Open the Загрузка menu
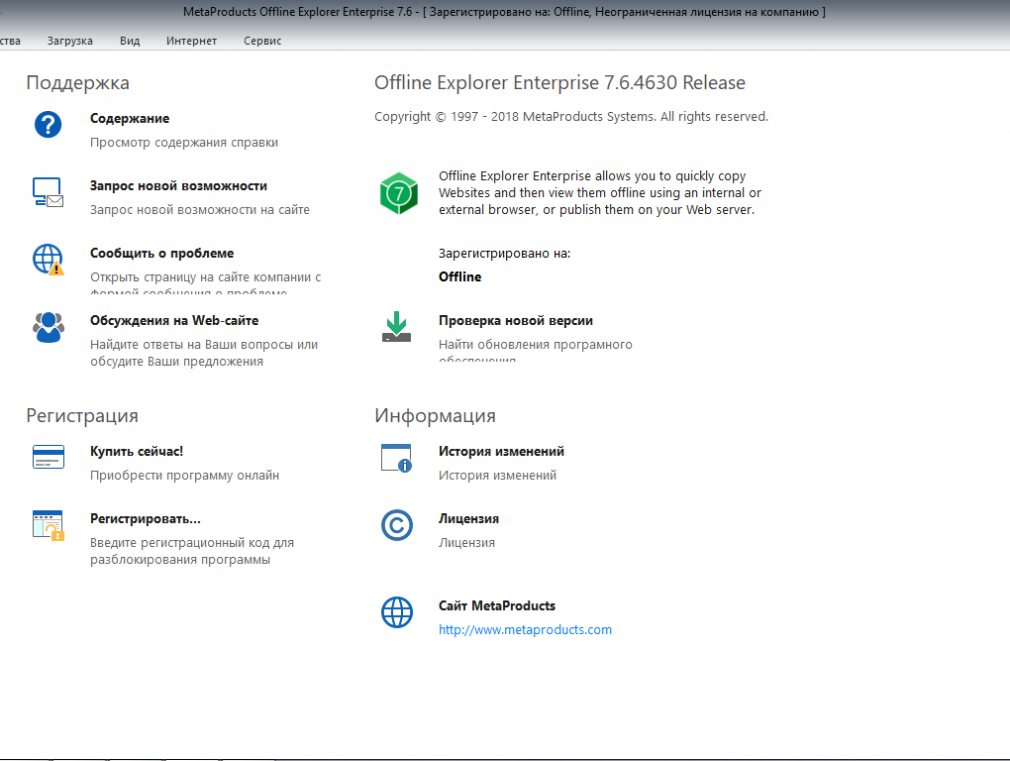Viewport: 1010px width, 761px height. [x=70, y=41]
